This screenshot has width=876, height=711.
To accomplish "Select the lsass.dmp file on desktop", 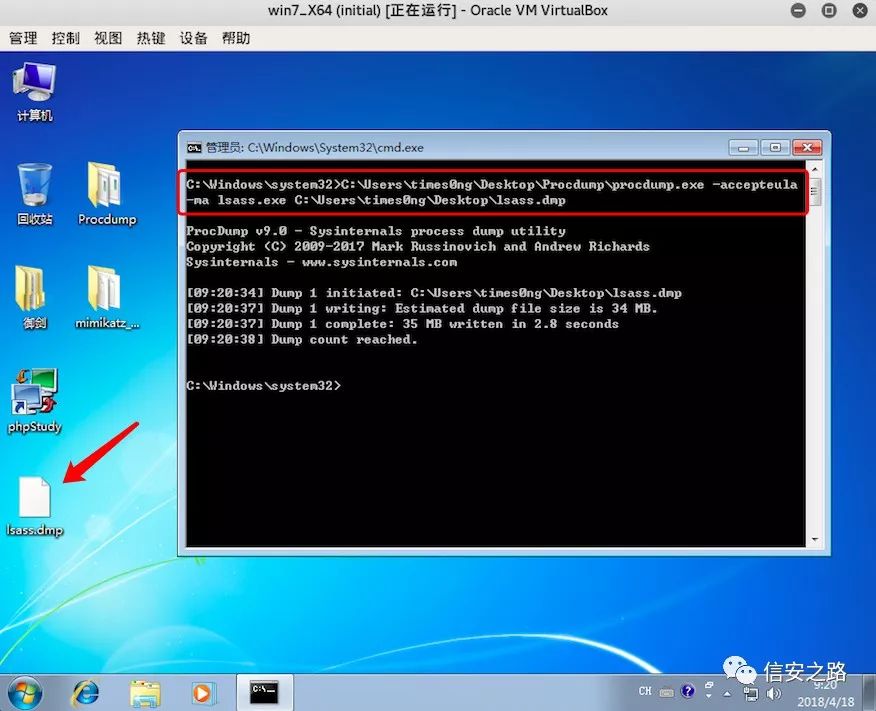I will click(35, 505).
